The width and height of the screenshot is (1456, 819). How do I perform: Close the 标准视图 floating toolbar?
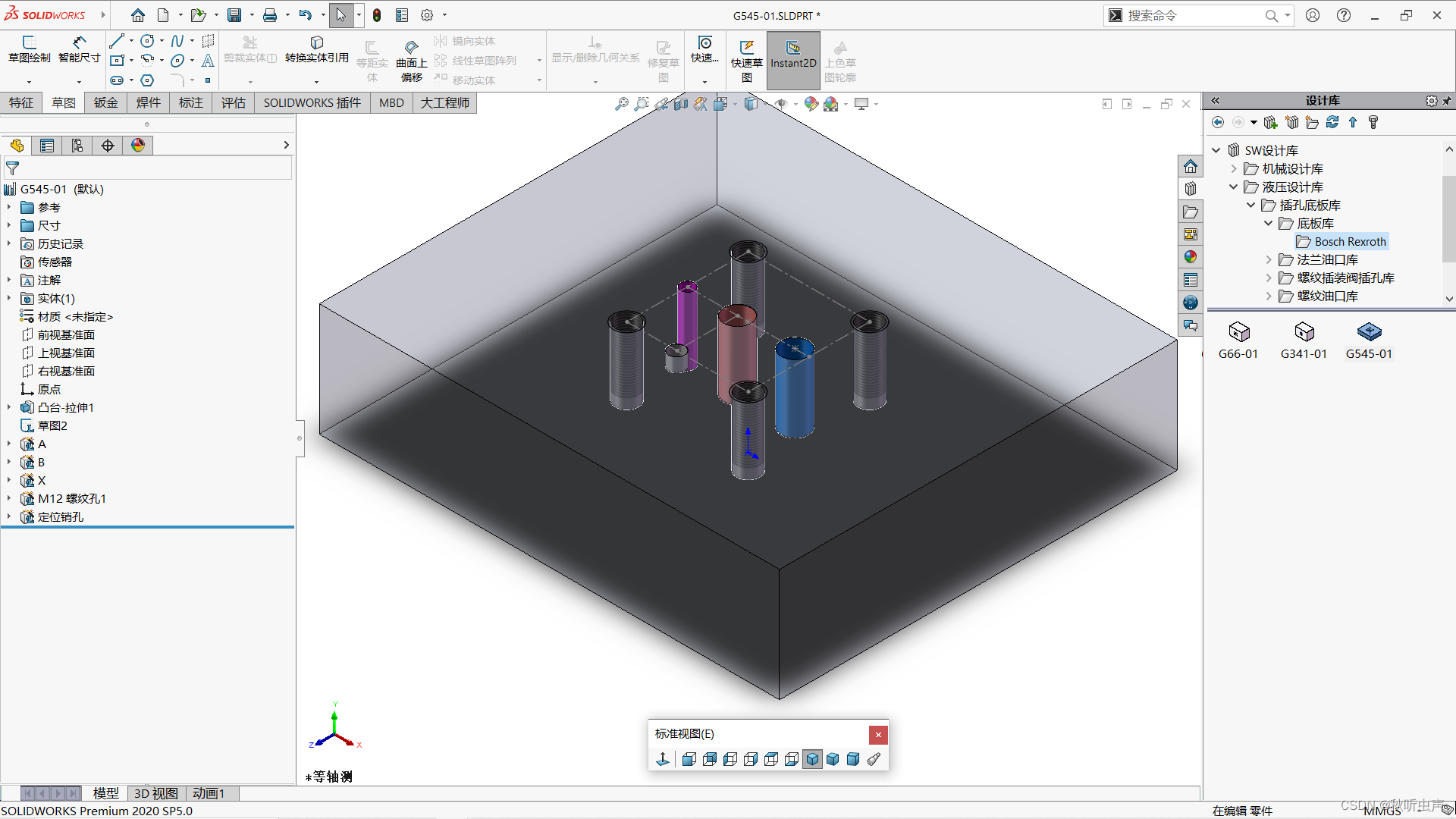coord(878,734)
